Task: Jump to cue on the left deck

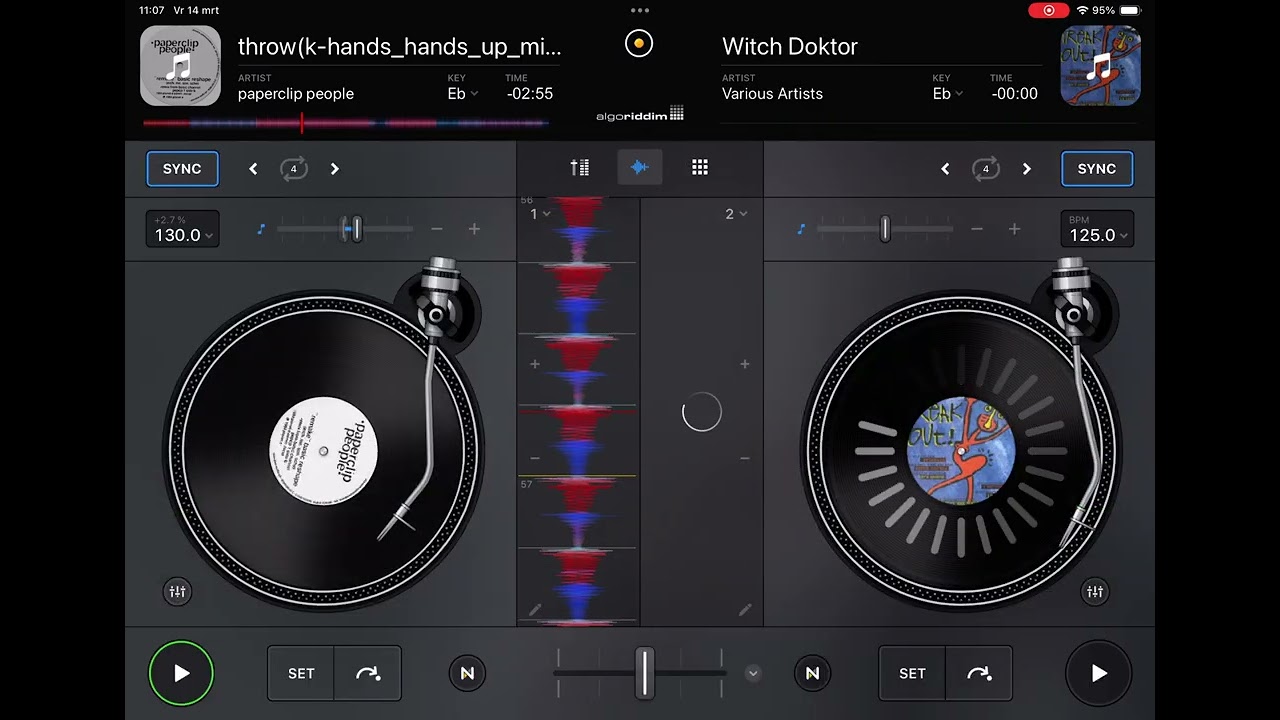Action: pos(368,674)
